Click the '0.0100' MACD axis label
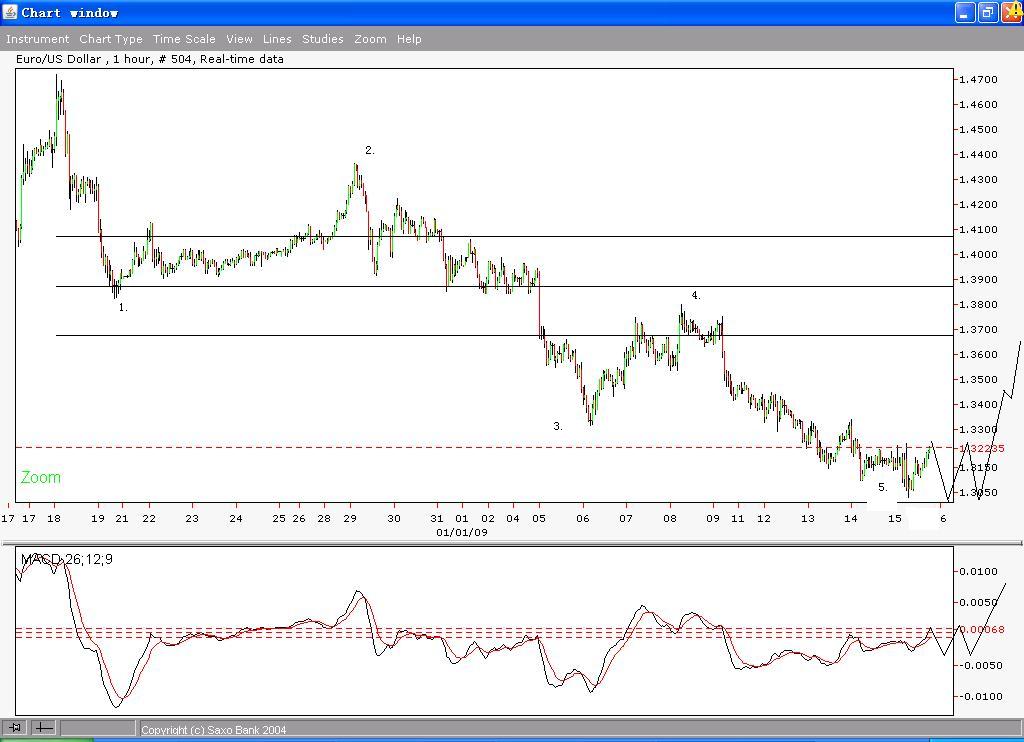This screenshot has width=1024, height=742. (978, 572)
